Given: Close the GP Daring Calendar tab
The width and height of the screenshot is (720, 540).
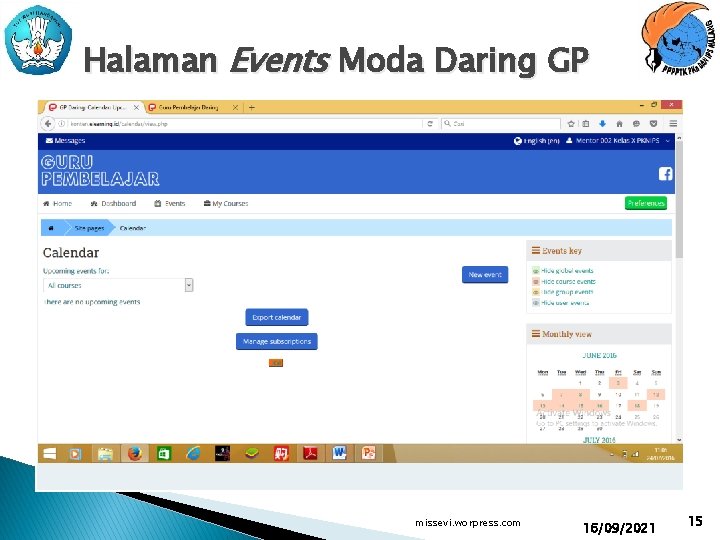Looking at the screenshot, I should [x=136, y=107].
